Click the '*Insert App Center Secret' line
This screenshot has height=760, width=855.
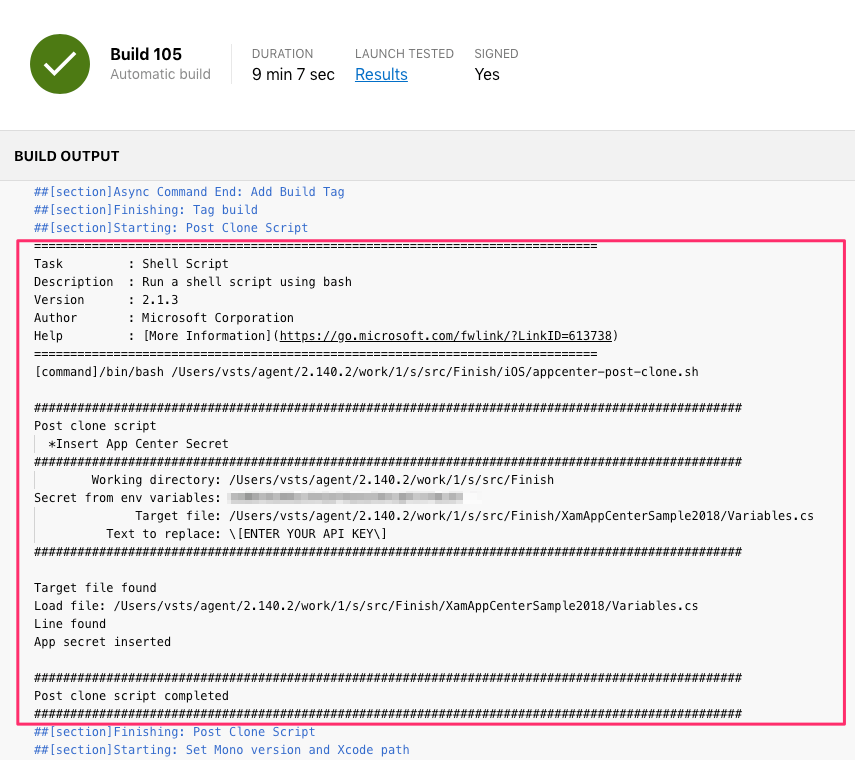coord(138,444)
